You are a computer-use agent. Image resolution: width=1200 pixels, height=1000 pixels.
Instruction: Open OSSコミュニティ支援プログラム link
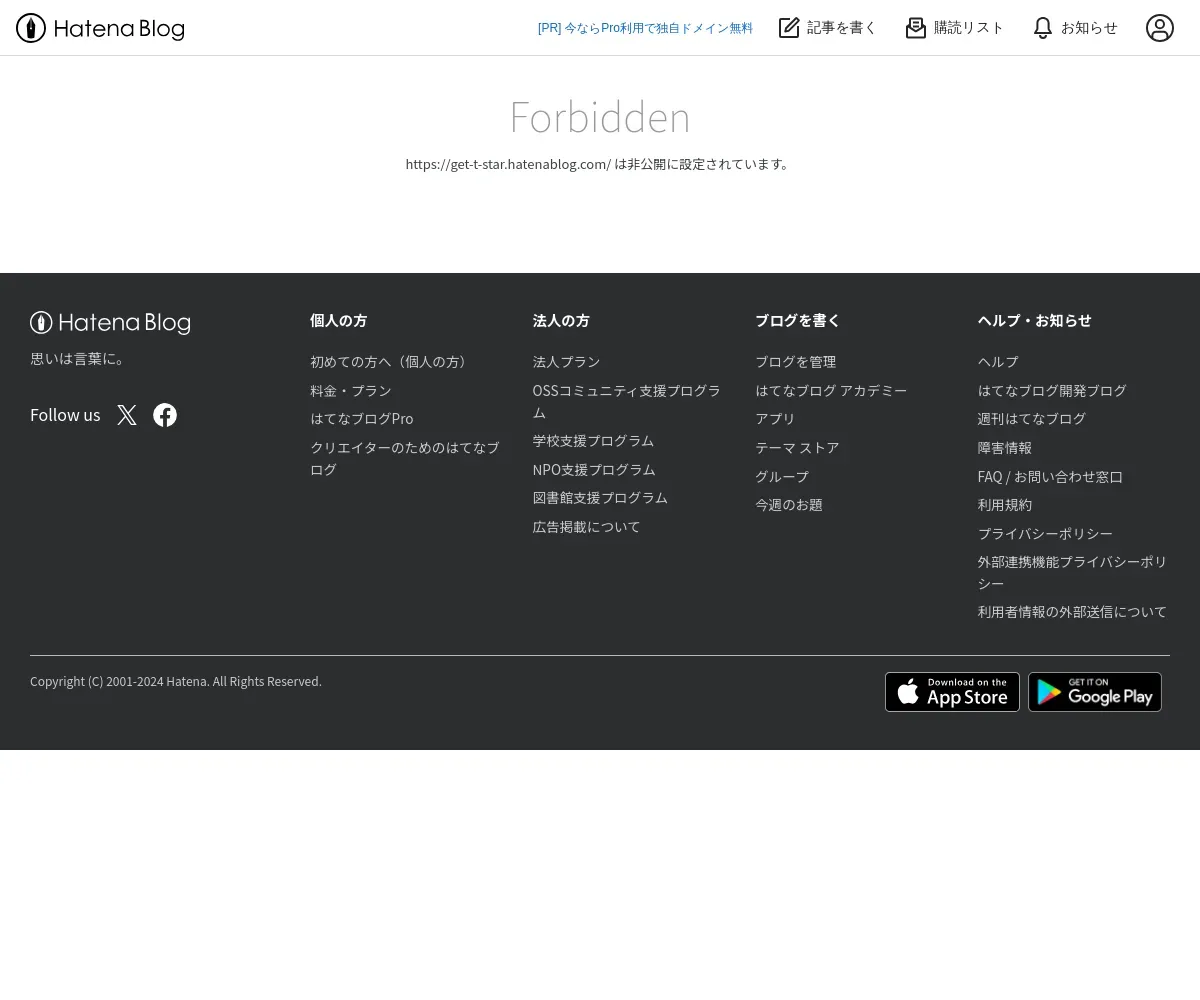627,401
